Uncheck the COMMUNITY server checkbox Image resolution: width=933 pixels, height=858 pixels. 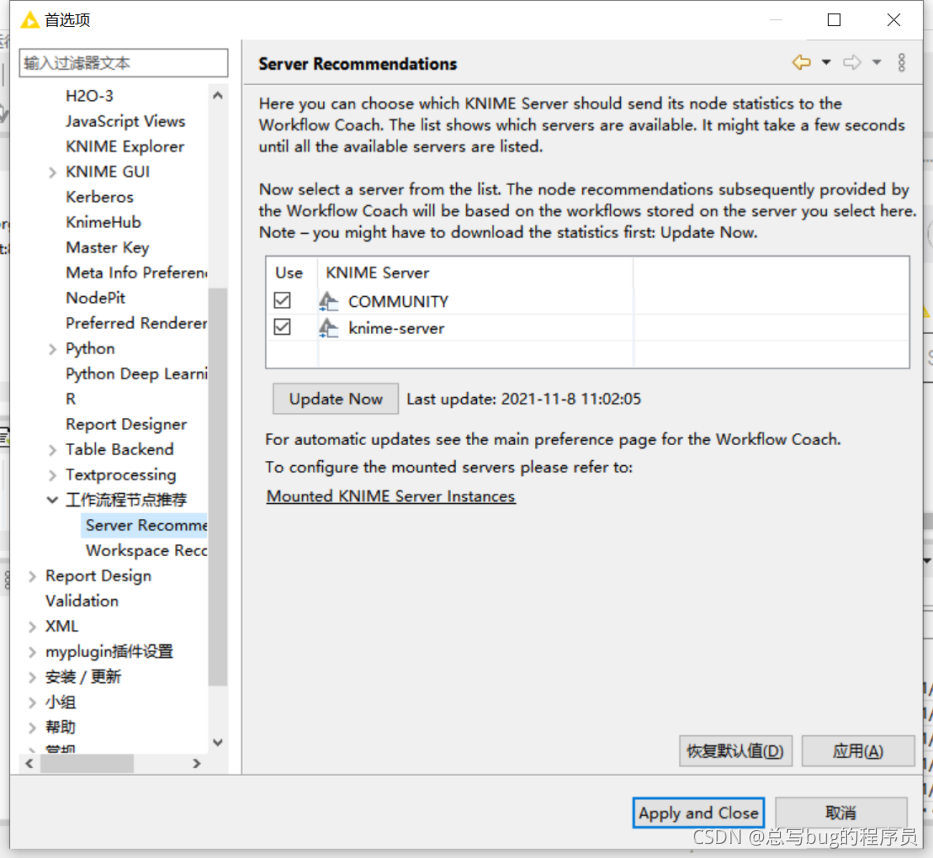[282, 300]
